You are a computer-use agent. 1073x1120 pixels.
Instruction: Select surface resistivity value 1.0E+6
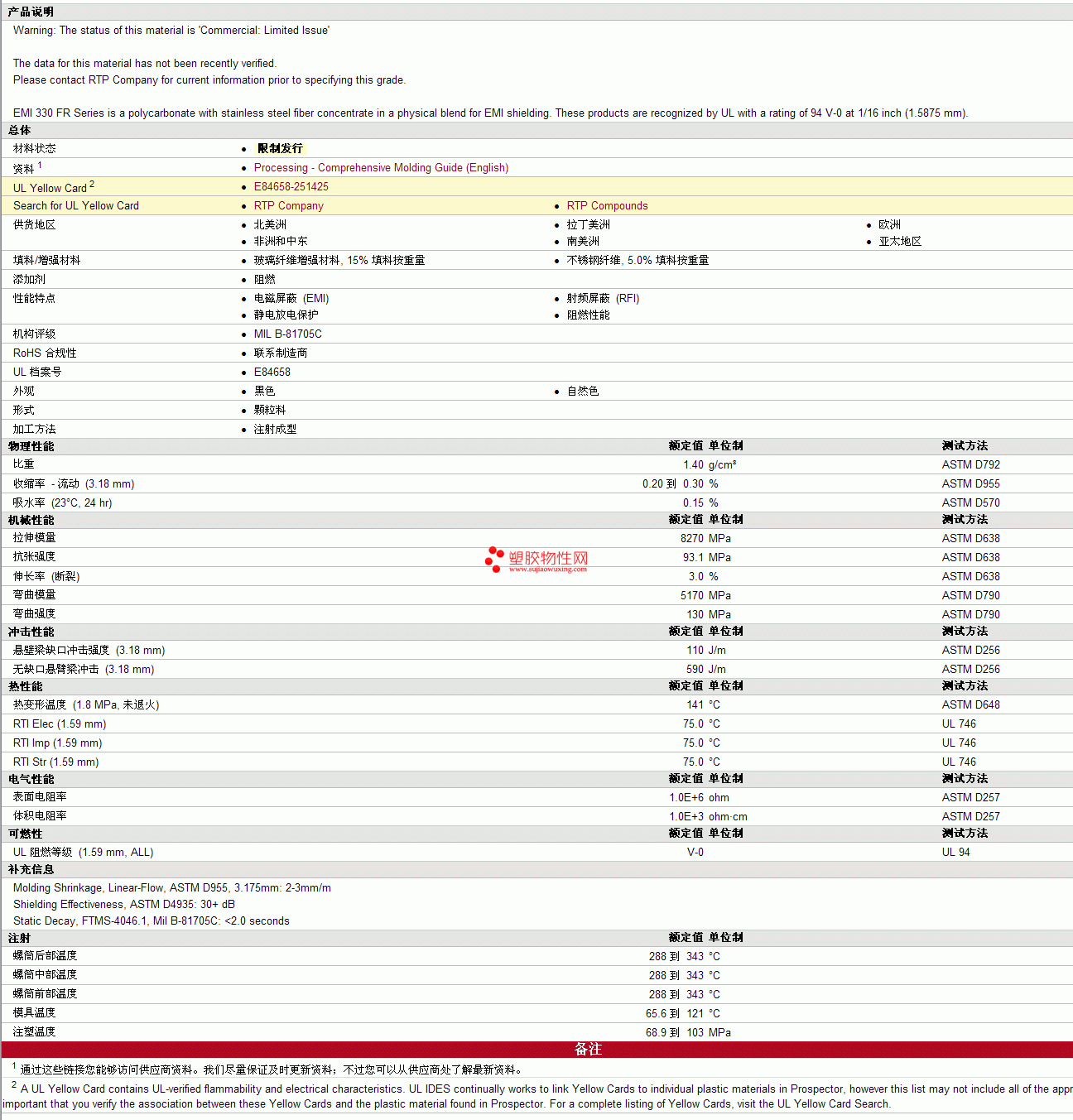pos(686,797)
